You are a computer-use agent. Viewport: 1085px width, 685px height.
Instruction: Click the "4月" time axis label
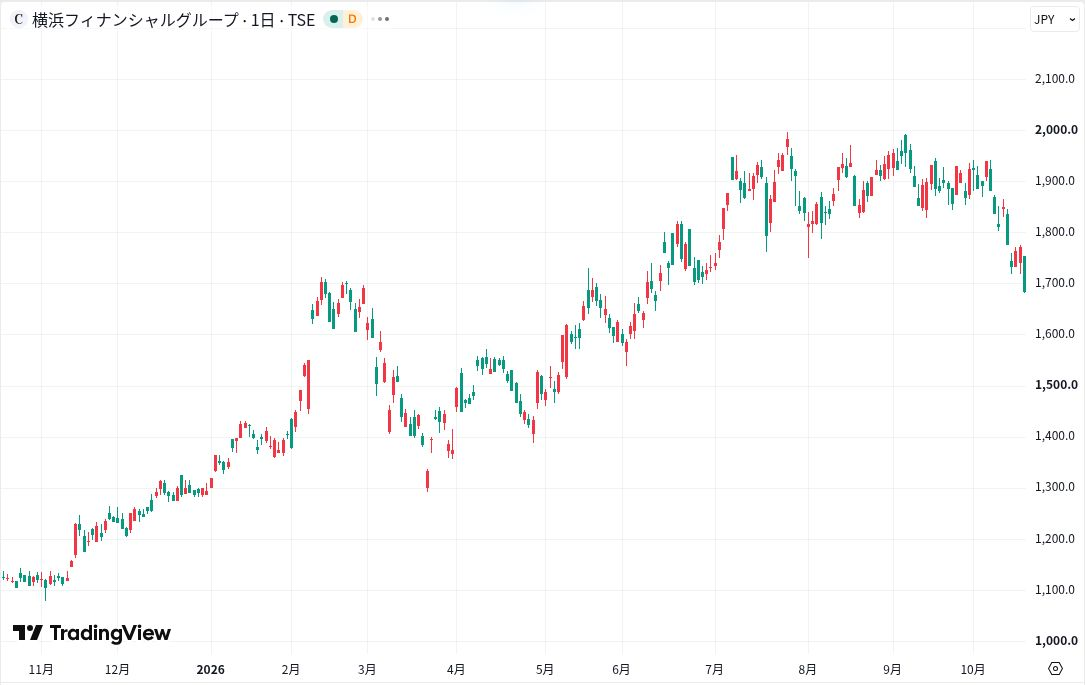tap(456, 670)
